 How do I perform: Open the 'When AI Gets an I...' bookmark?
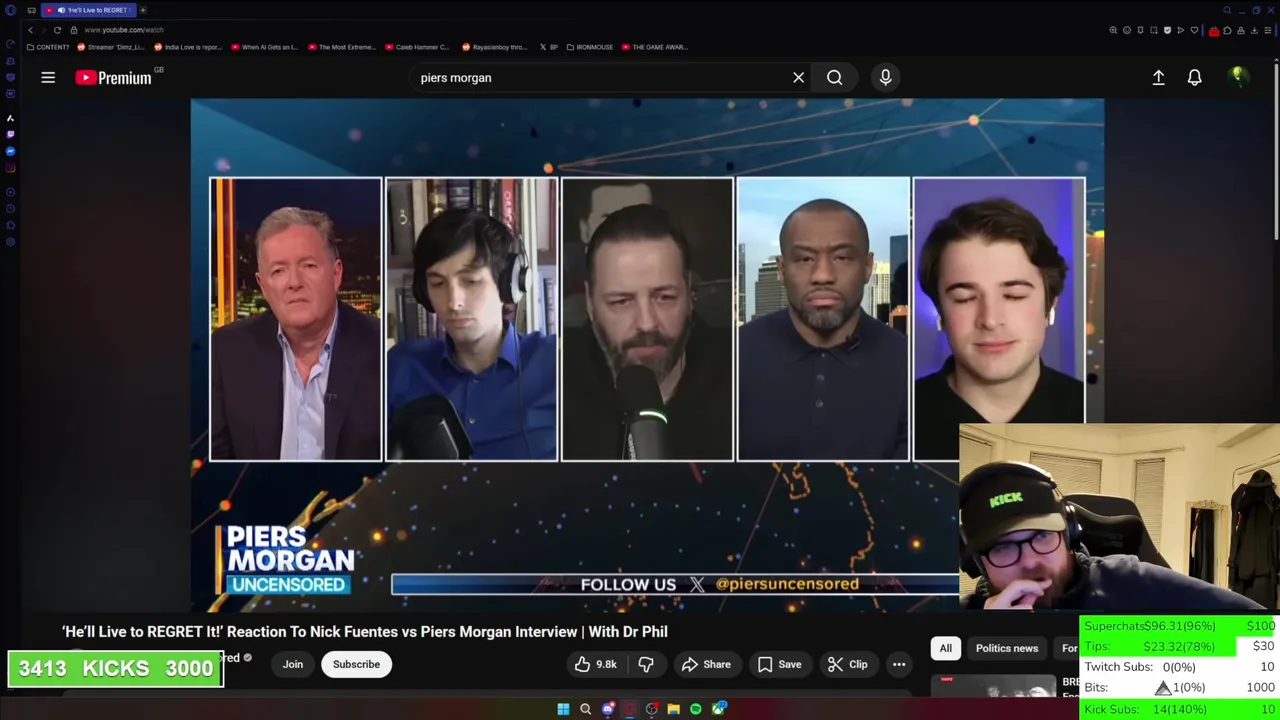(264, 47)
